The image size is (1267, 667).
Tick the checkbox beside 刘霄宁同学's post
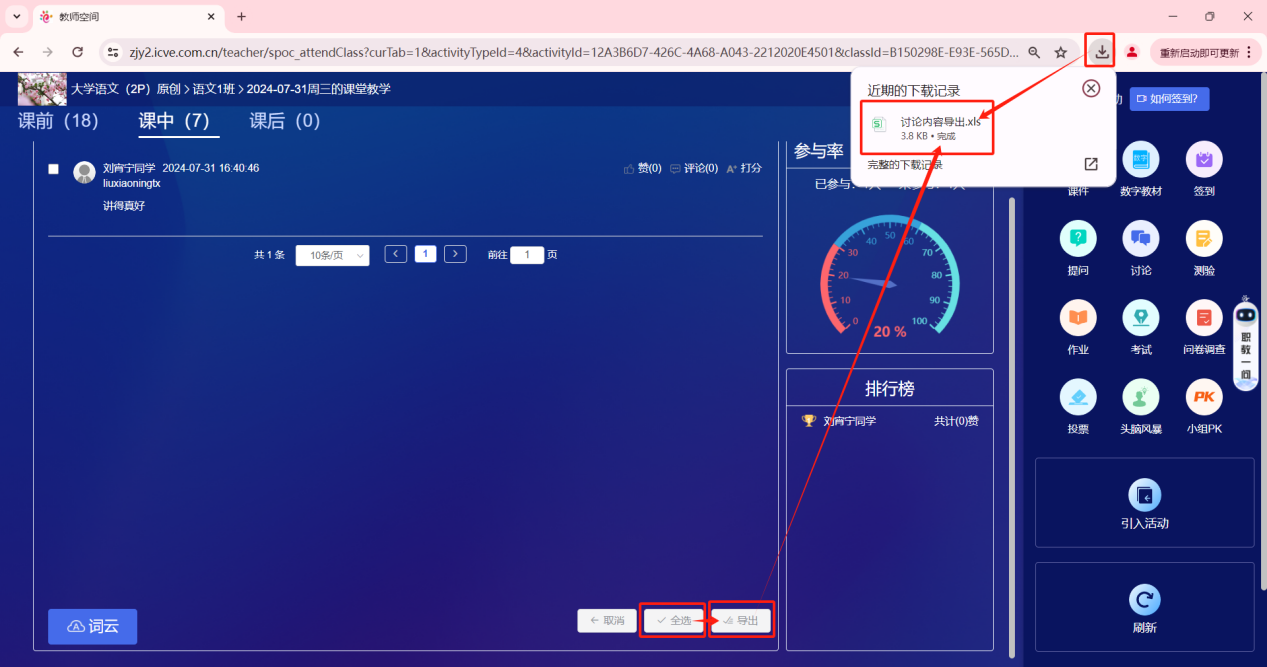click(54, 169)
